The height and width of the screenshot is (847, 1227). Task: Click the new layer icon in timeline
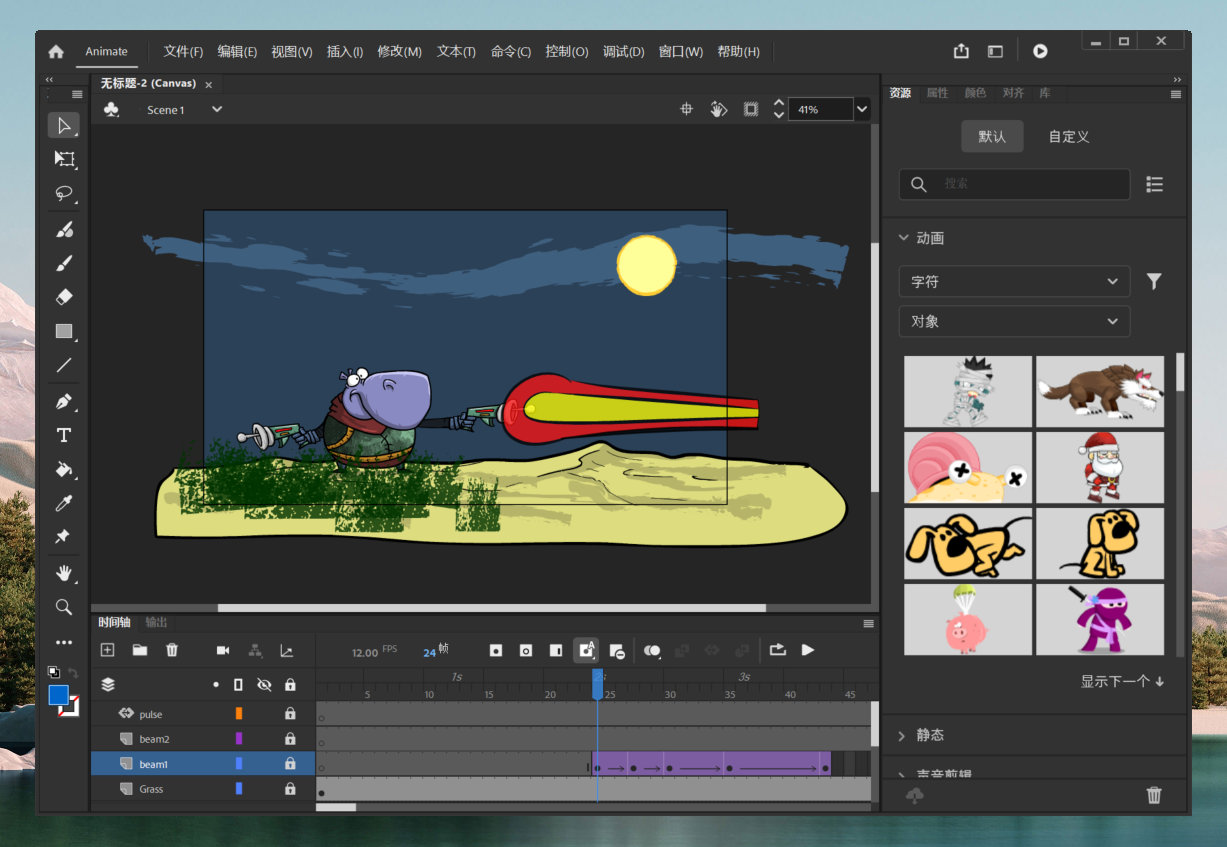(108, 650)
